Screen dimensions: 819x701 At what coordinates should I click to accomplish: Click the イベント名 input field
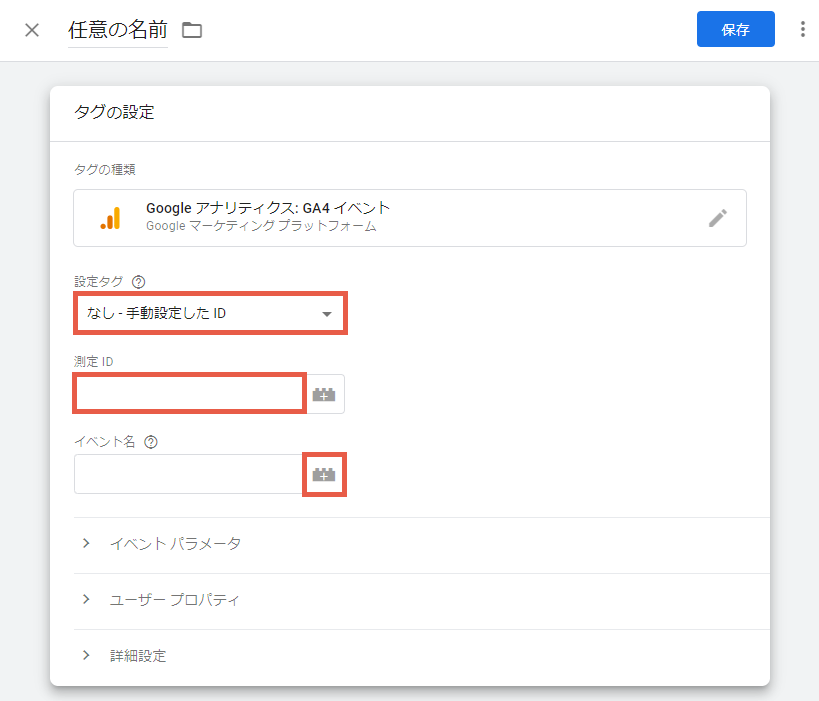(189, 474)
